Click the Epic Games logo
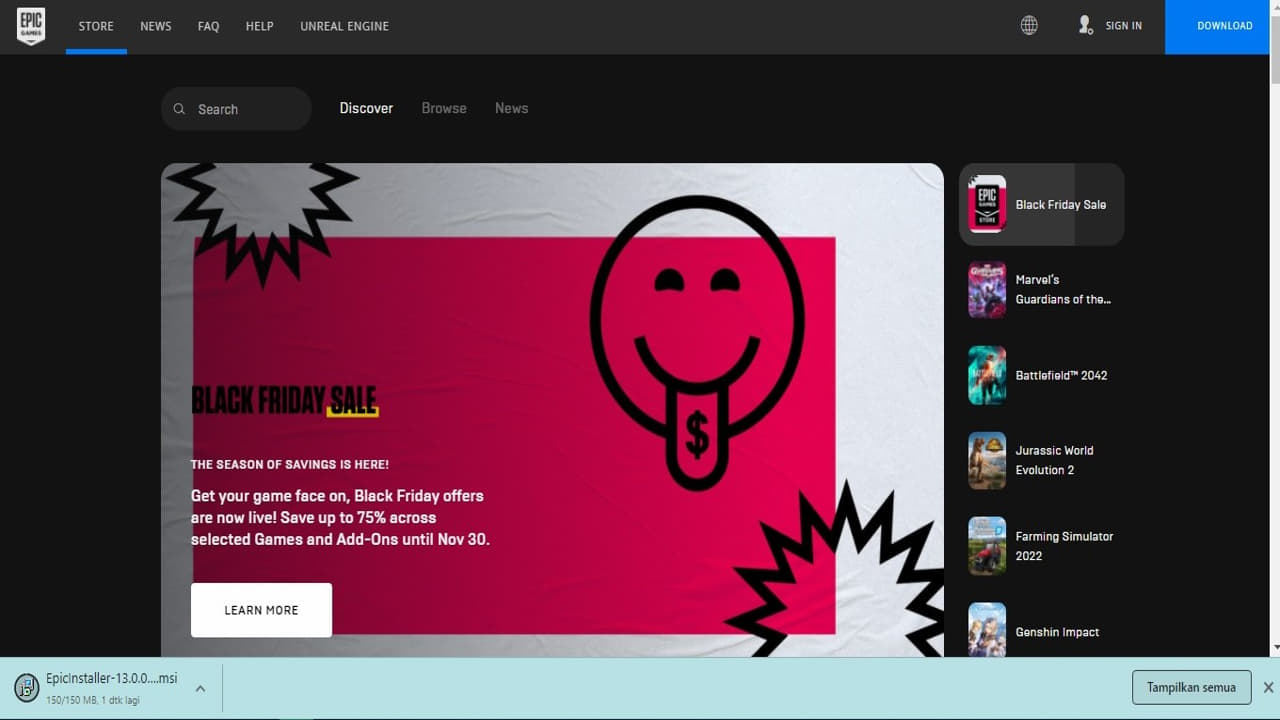Viewport: 1280px width, 720px height. coord(31,26)
